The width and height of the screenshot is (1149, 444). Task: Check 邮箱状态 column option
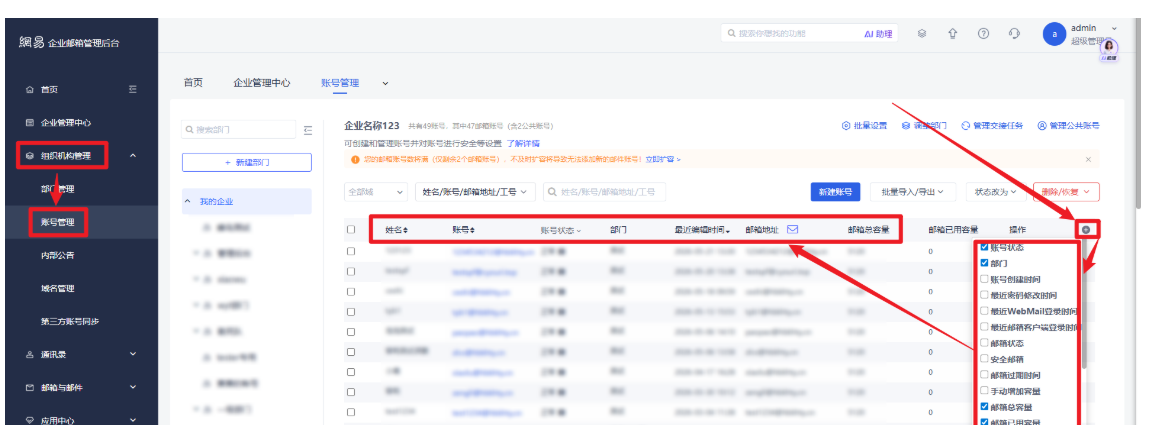985,343
